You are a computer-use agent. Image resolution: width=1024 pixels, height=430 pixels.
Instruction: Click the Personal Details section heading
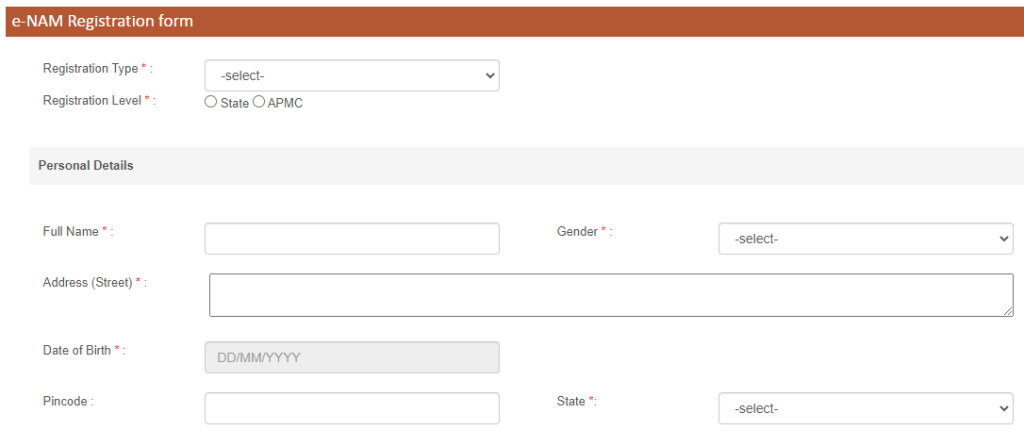(x=86, y=165)
